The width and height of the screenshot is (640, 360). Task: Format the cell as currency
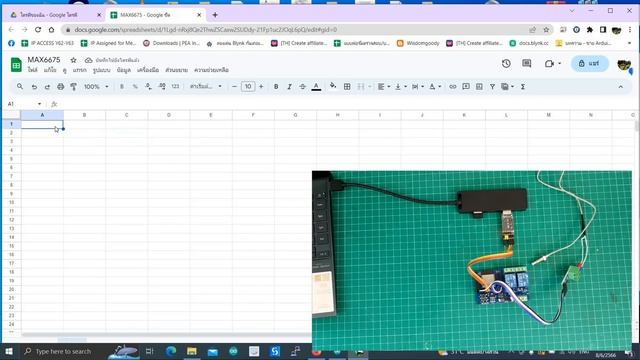122,87
